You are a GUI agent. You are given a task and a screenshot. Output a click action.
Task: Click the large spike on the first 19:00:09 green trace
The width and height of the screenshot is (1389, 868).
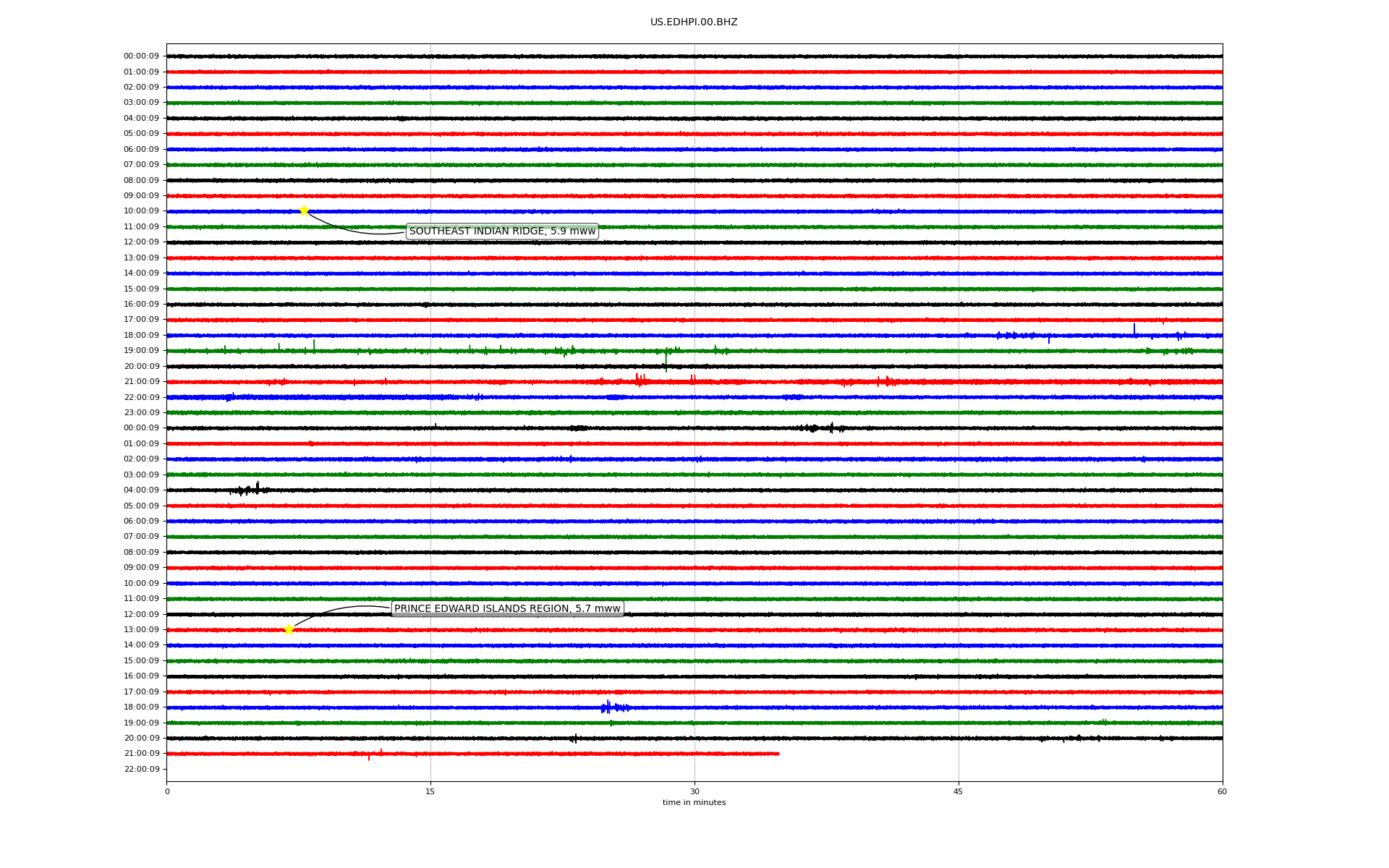pyautogui.click(x=666, y=359)
